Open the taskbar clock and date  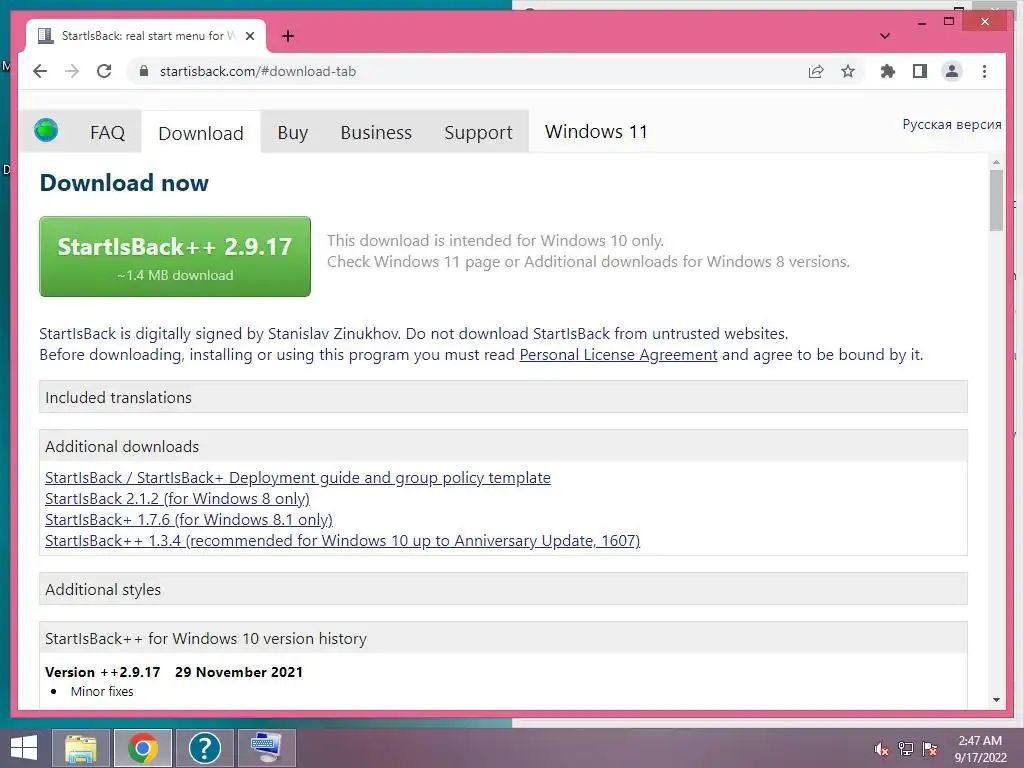980,749
